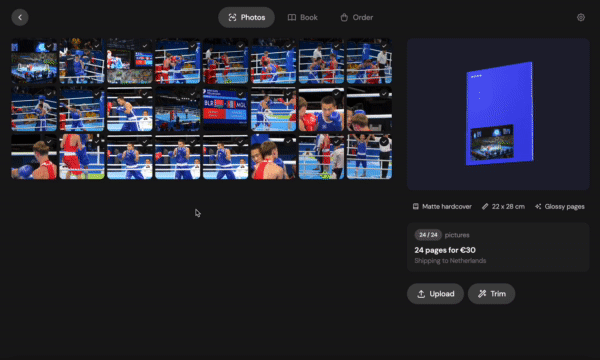Change the 22 x 28 cm size option
Viewport: 600px width, 360px height.
click(x=503, y=207)
